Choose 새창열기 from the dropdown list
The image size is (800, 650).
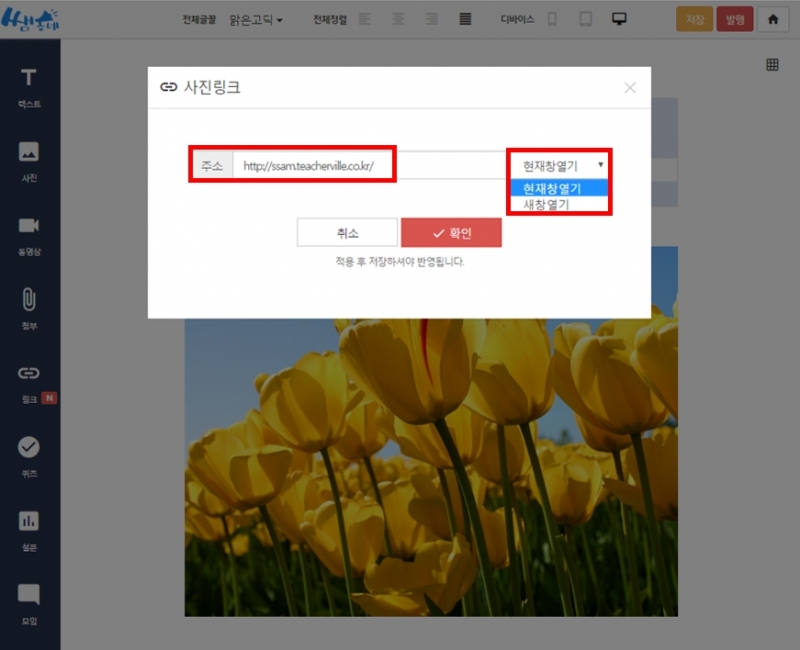coord(546,204)
